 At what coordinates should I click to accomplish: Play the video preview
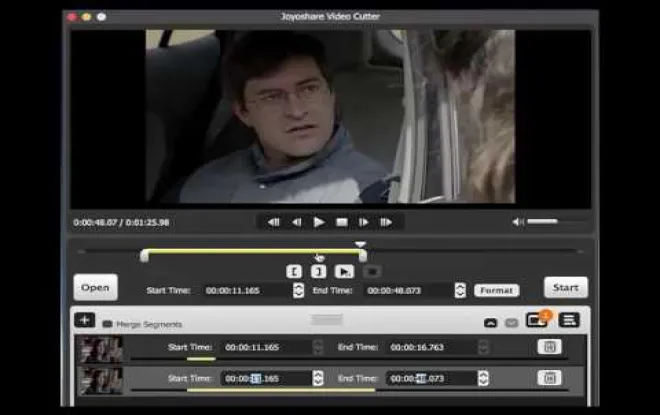click(x=319, y=222)
